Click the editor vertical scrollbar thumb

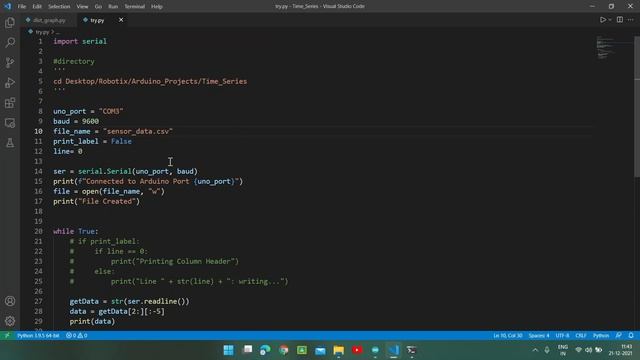point(637,107)
